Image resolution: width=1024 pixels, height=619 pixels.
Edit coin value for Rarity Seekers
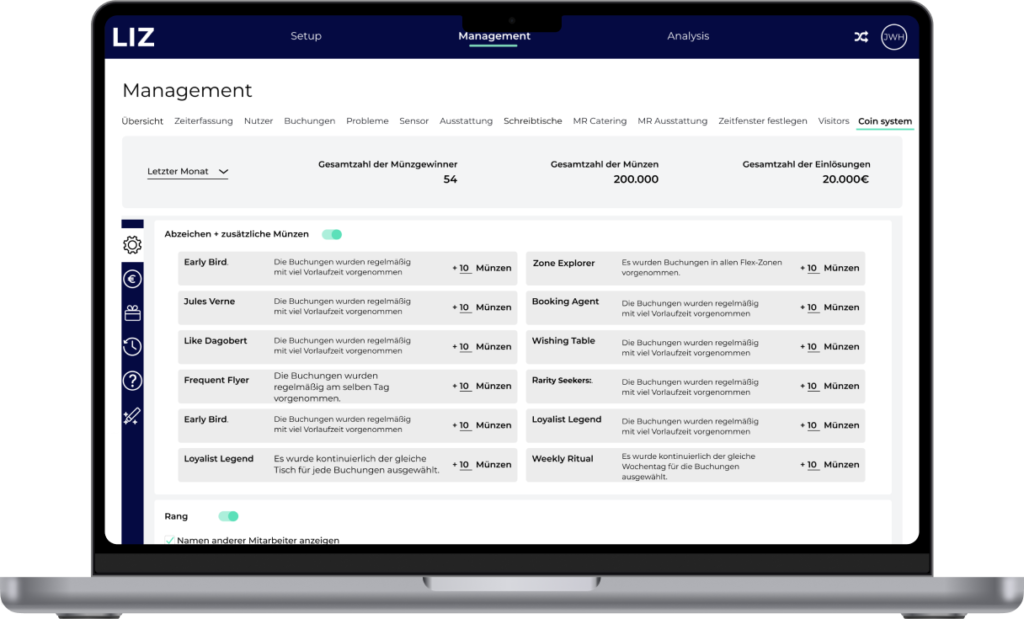[812, 386]
